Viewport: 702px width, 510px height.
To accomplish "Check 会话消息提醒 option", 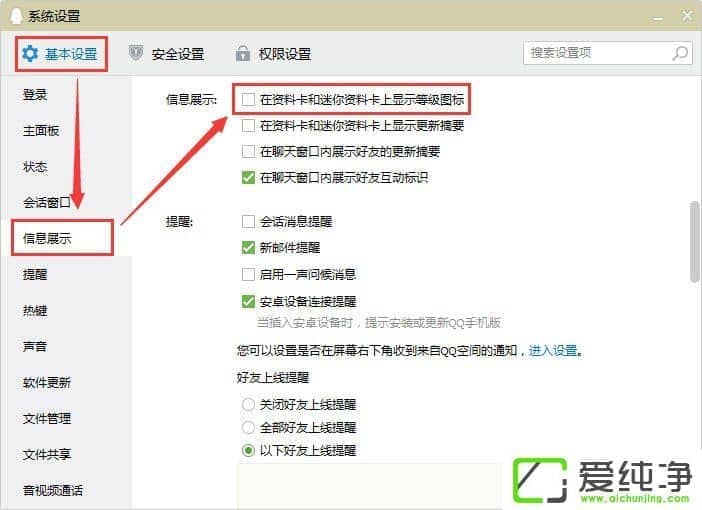I will click(x=248, y=221).
